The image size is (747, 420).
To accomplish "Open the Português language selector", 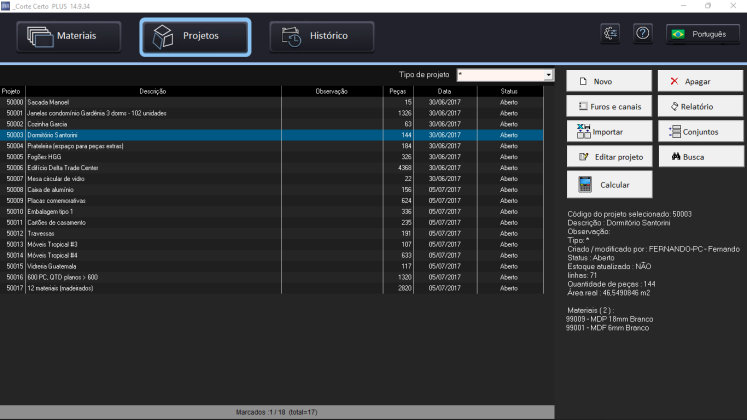I will coord(703,34).
